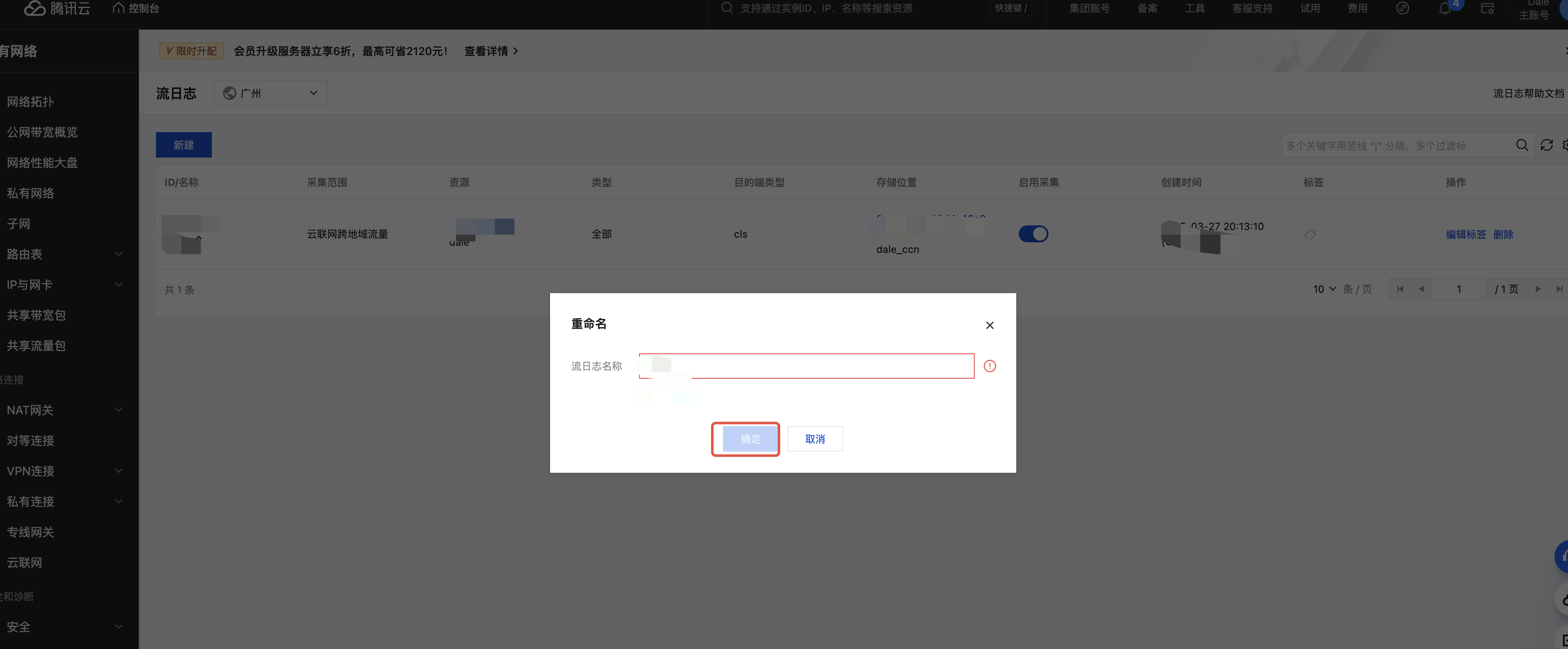Open 云联网 in the sidebar
Viewport: 1568px width, 649px height.
click(24, 563)
